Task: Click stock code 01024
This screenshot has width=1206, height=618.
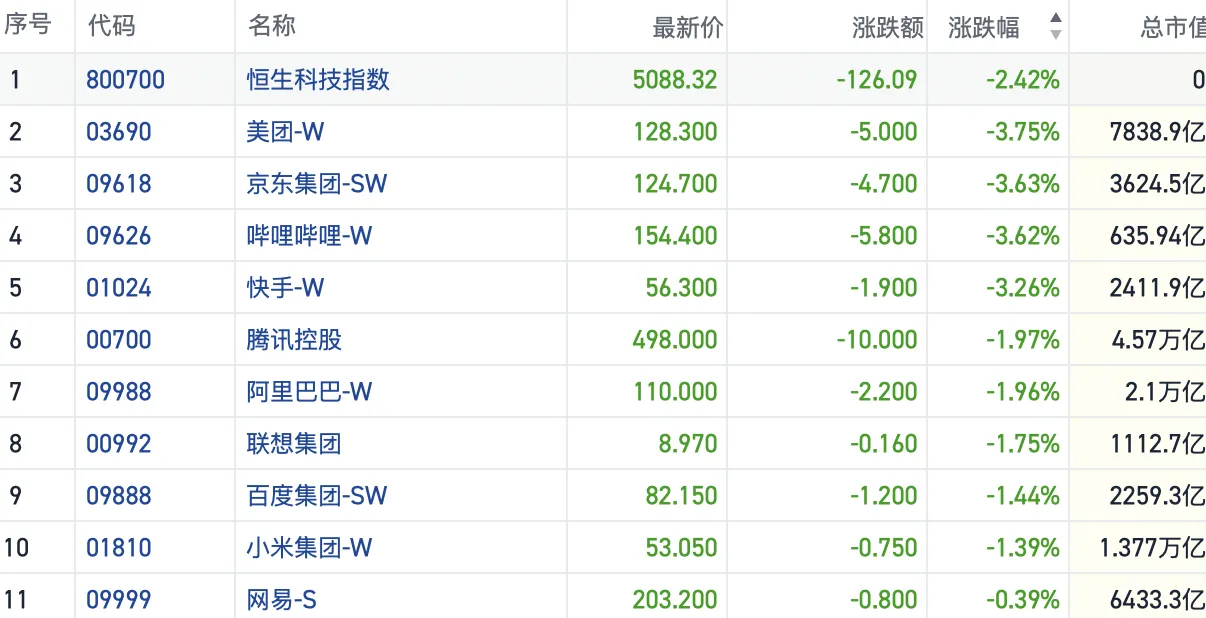Action: pyautogui.click(x=119, y=288)
